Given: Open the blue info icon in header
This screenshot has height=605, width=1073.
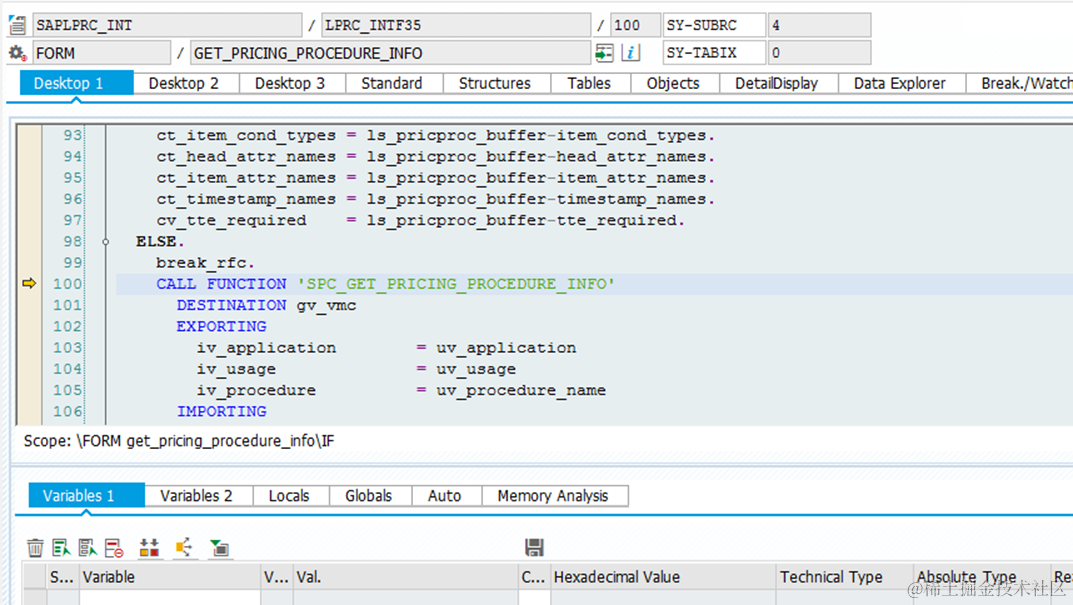Looking at the screenshot, I should [630, 53].
